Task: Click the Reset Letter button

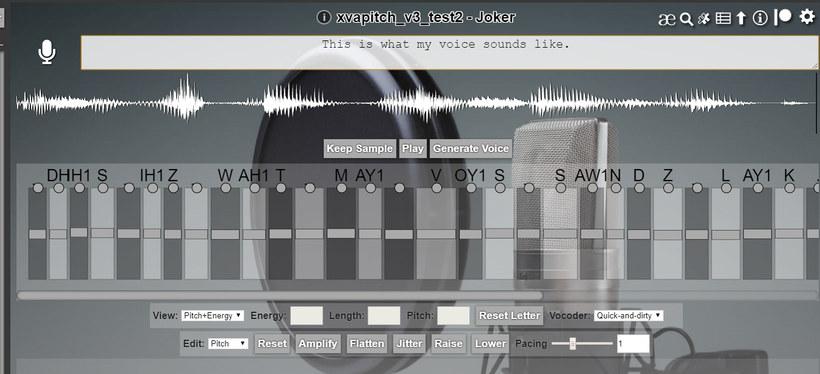Action: click(509, 315)
